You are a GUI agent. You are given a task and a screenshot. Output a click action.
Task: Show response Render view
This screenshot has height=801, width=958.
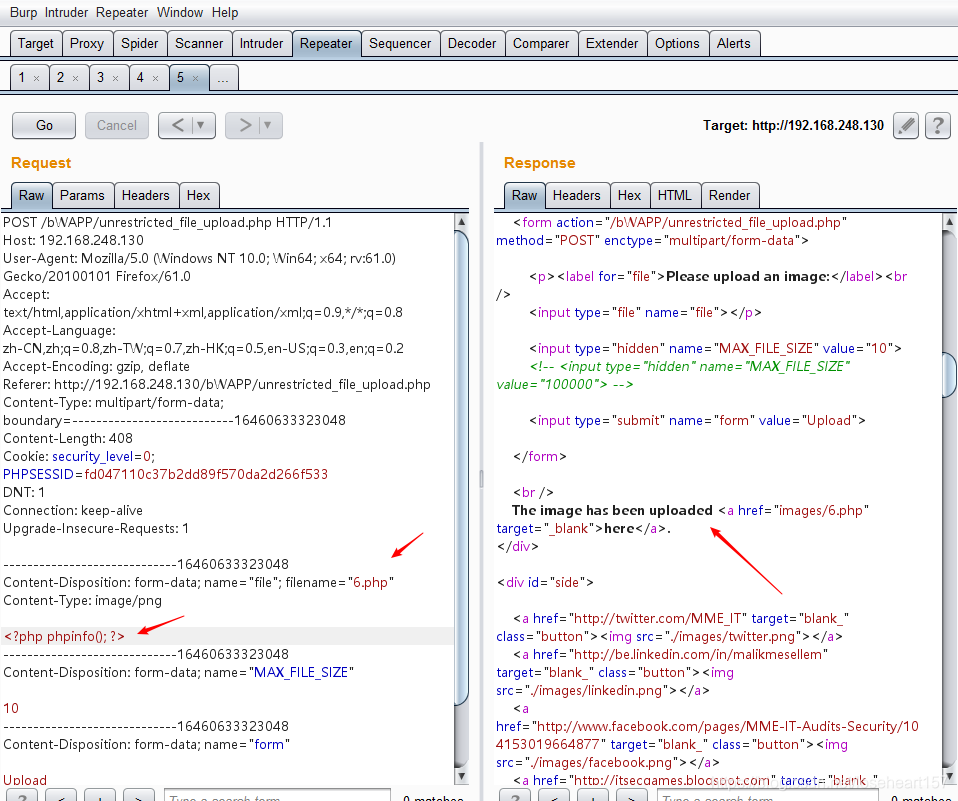click(x=729, y=196)
